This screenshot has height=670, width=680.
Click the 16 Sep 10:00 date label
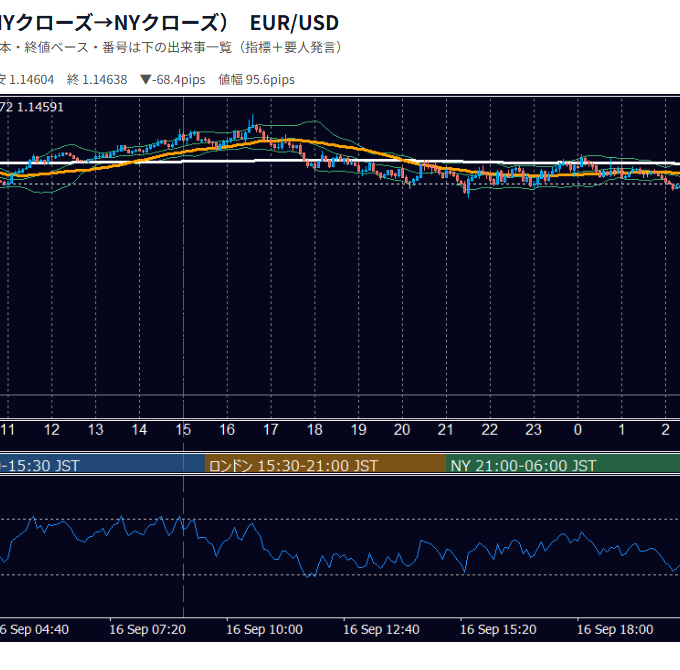265,629
